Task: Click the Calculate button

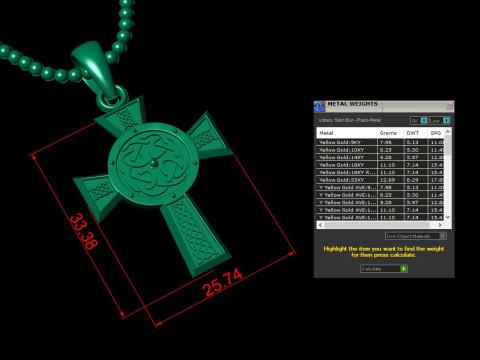Action: click(x=384, y=269)
